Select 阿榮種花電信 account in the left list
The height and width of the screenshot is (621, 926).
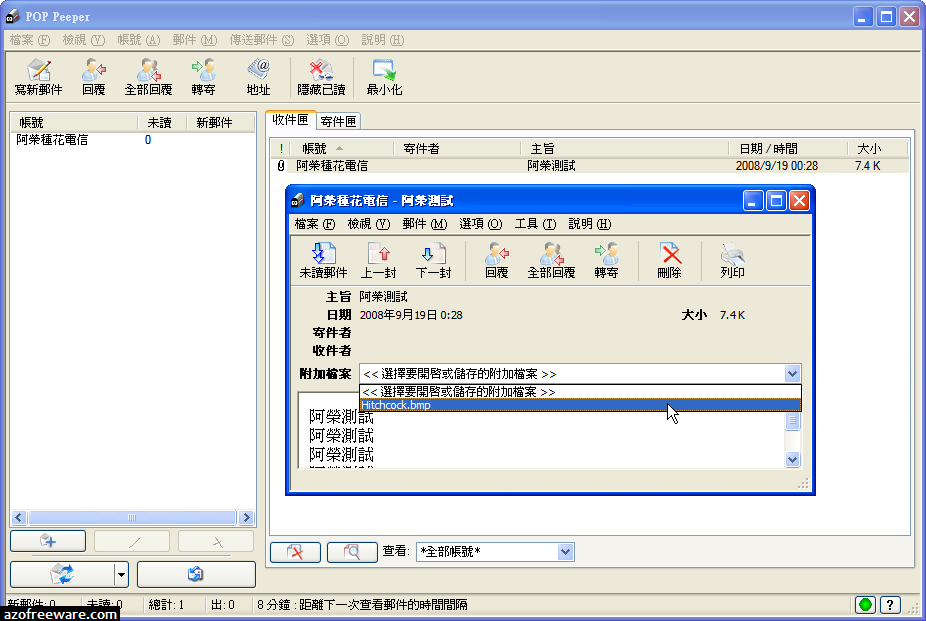point(52,140)
